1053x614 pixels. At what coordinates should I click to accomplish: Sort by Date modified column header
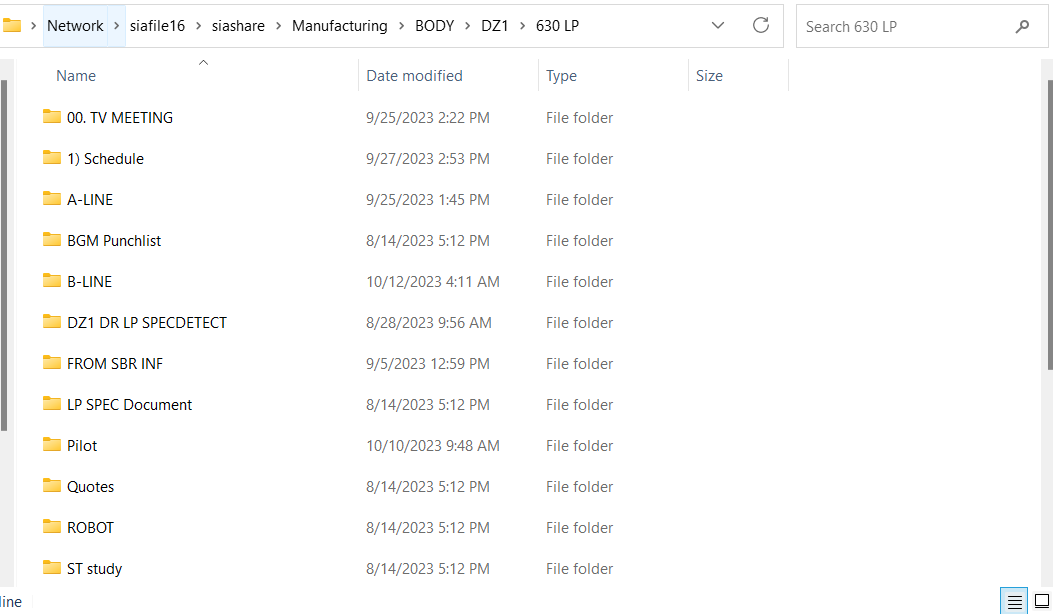tap(414, 76)
